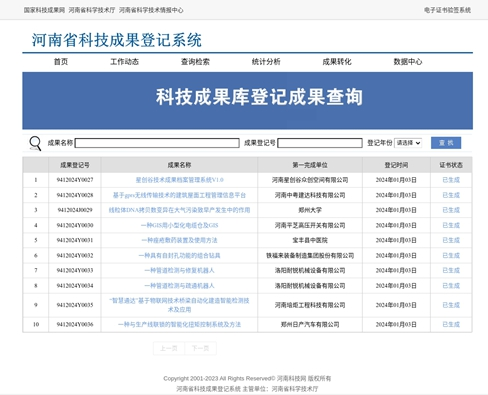Open achievement 星创谷技术成果档案管理系统V1.0

[179, 180]
